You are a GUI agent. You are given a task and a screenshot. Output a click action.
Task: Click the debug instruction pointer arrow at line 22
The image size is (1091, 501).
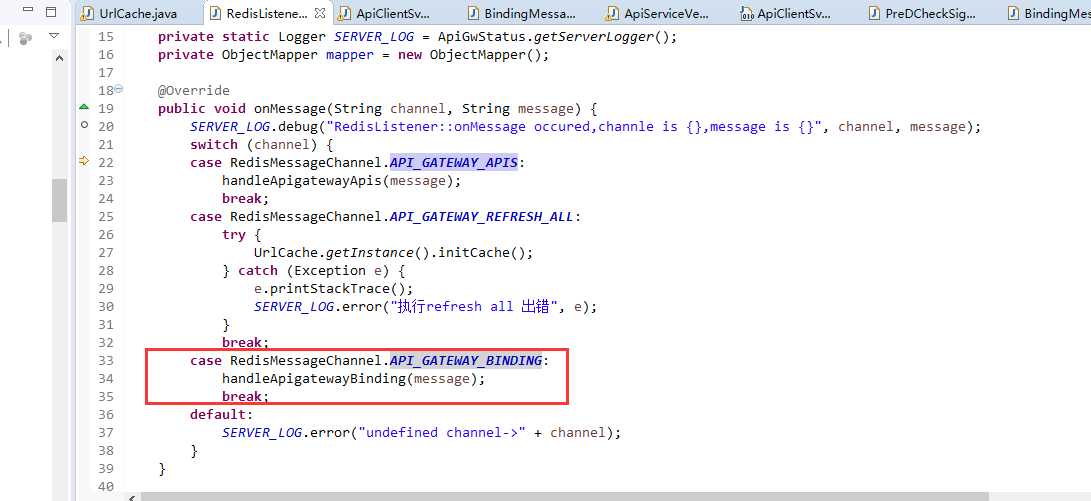click(84, 161)
